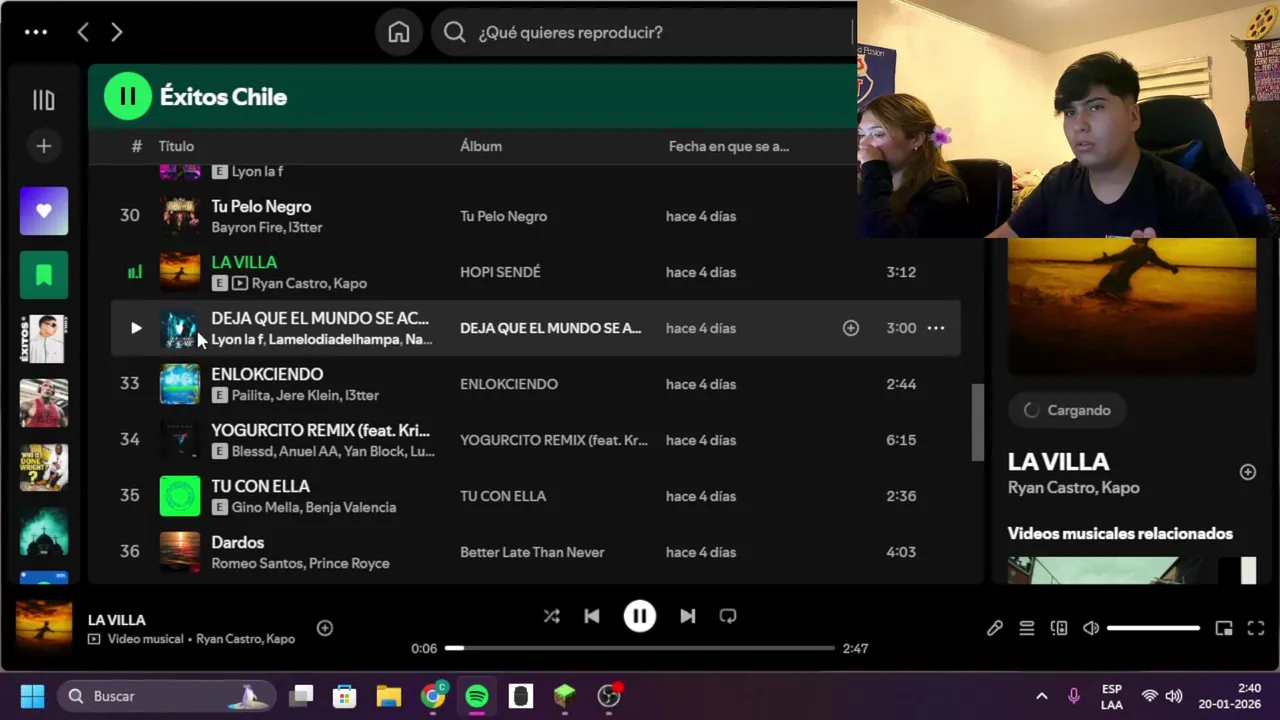Open the HOPI SENDÉ album link
The width and height of the screenshot is (1280, 720).
500,272
